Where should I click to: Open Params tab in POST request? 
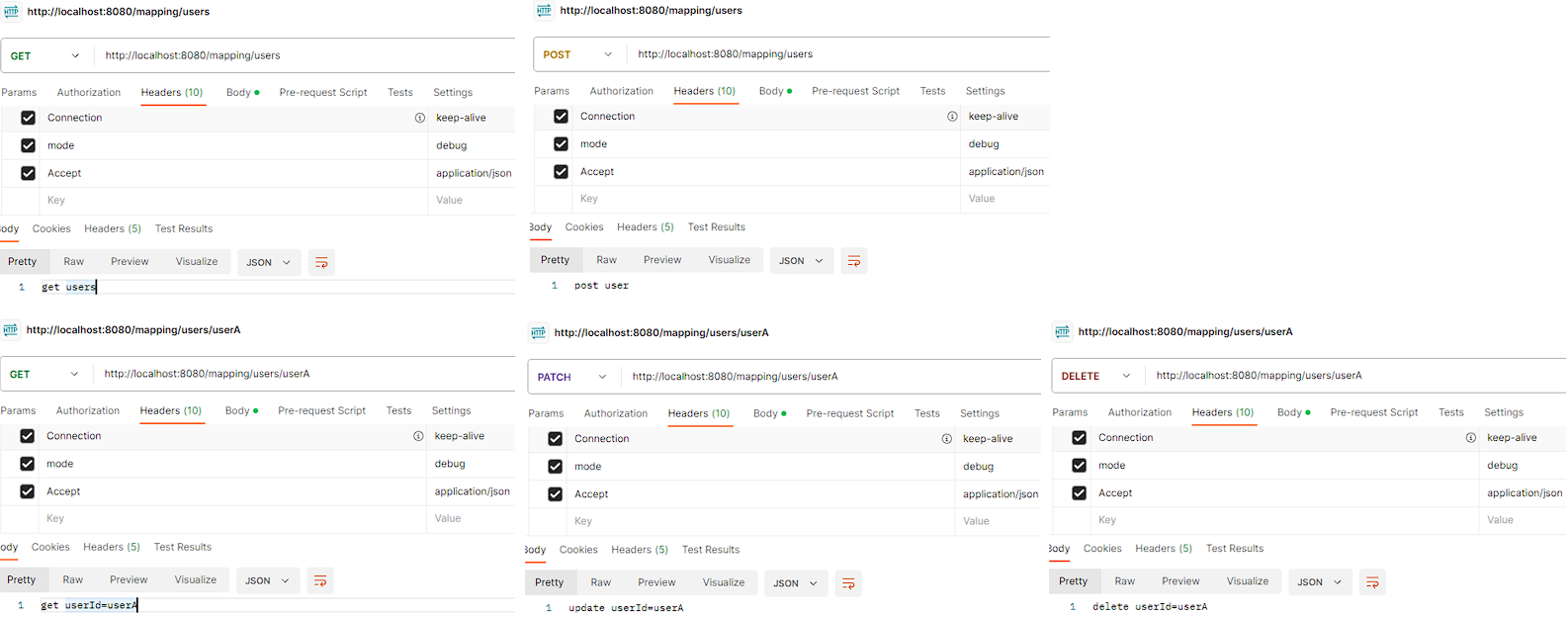[x=552, y=91]
